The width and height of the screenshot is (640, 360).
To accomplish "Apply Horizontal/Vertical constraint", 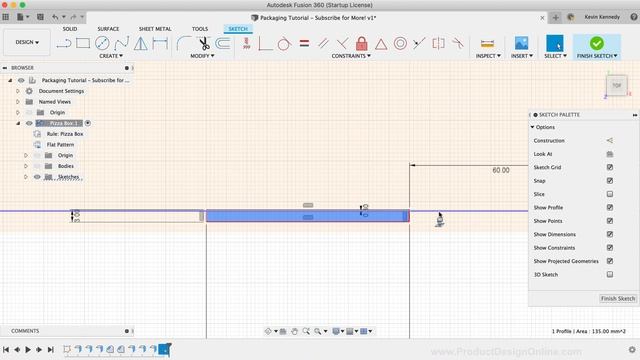I will [x=247, y=43].
